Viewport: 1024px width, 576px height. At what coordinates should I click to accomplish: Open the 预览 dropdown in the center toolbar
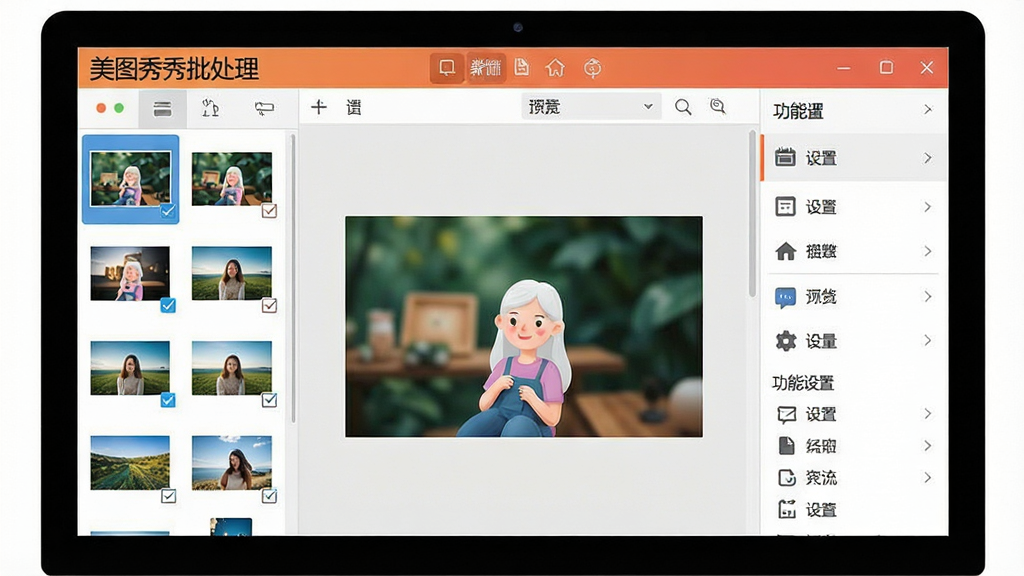click(x=591, y=106)
